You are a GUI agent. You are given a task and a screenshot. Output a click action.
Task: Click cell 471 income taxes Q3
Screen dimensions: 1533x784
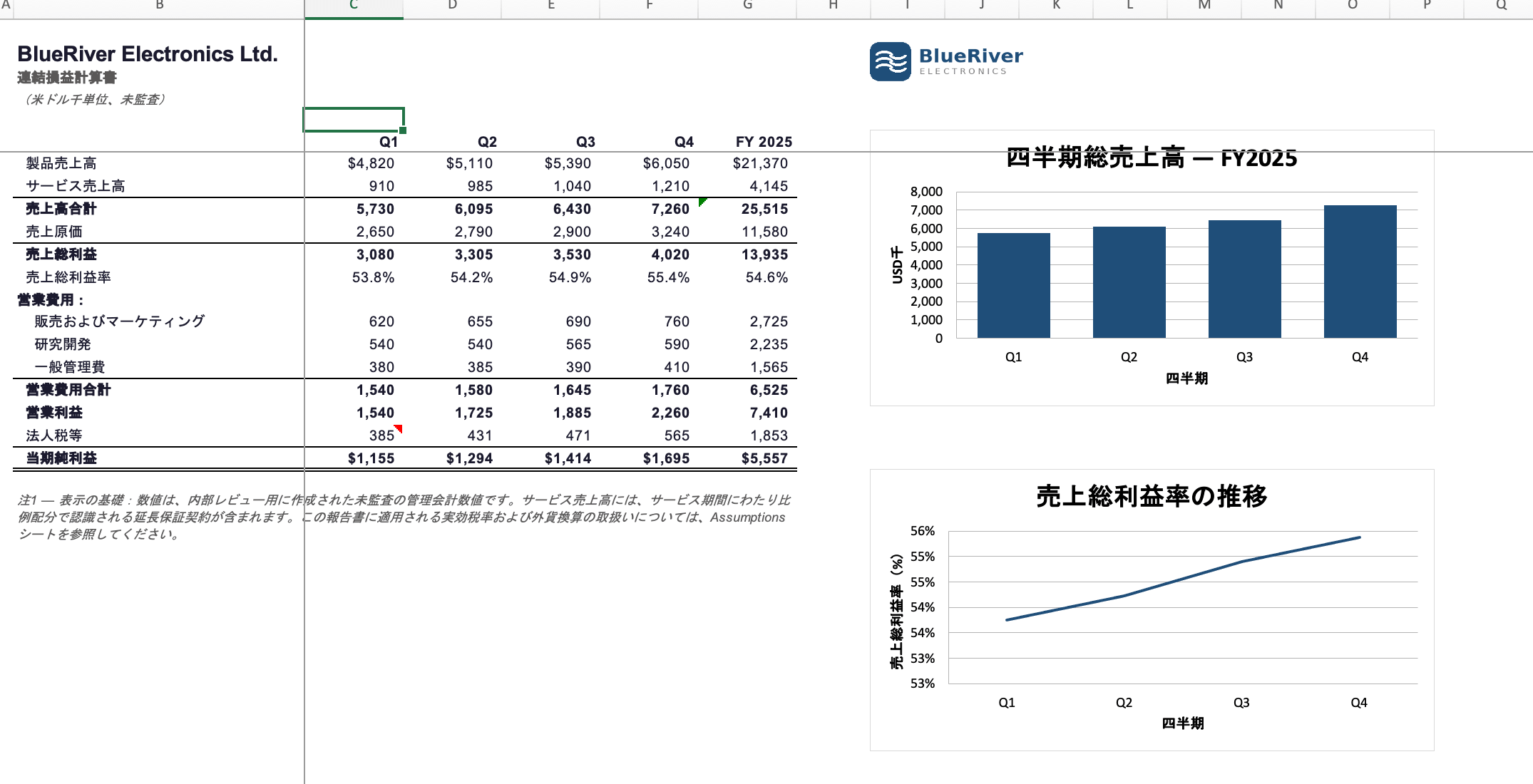pos(550,435)
